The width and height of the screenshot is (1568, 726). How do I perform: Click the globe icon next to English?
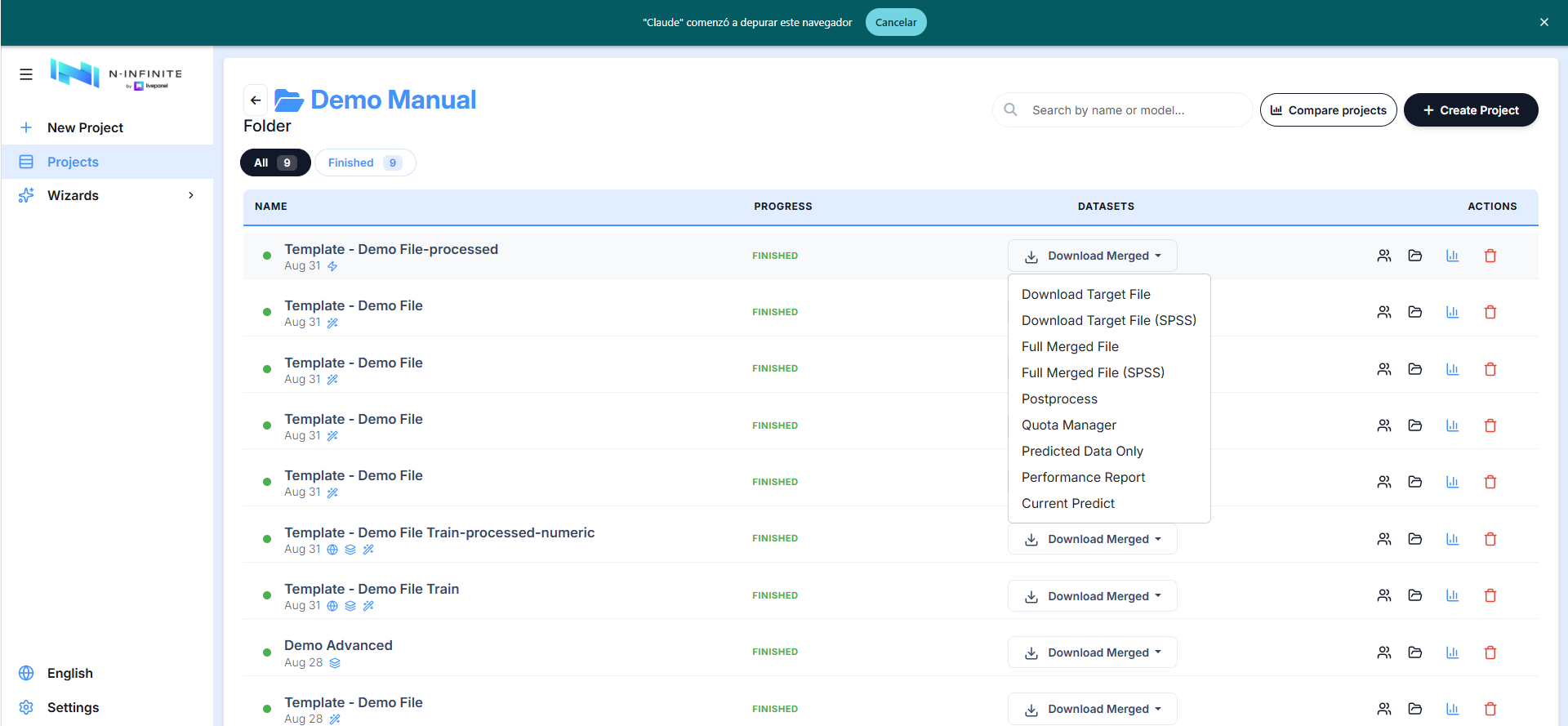click(x=26, y=673)
